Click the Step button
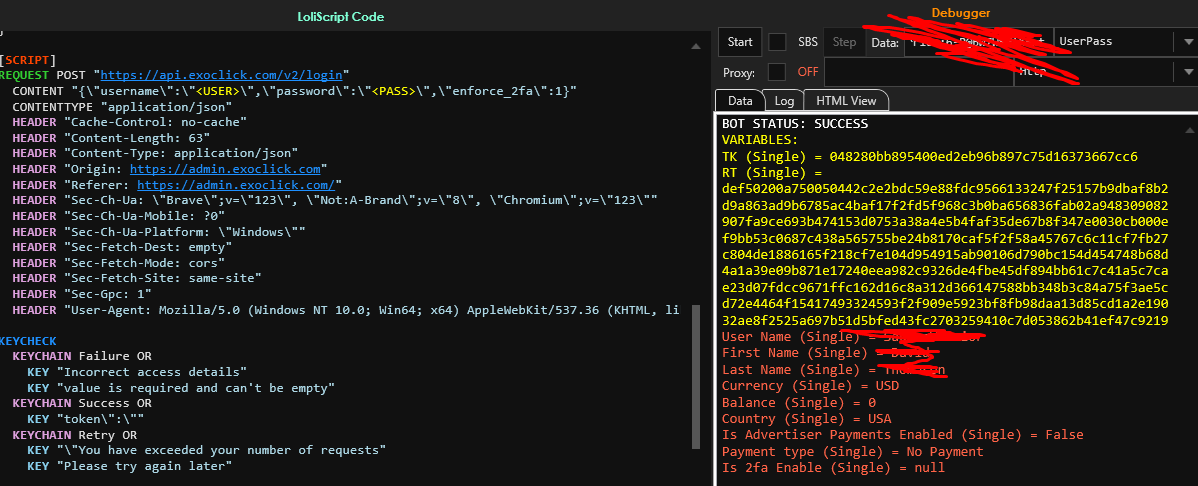 tap(844, 42)
